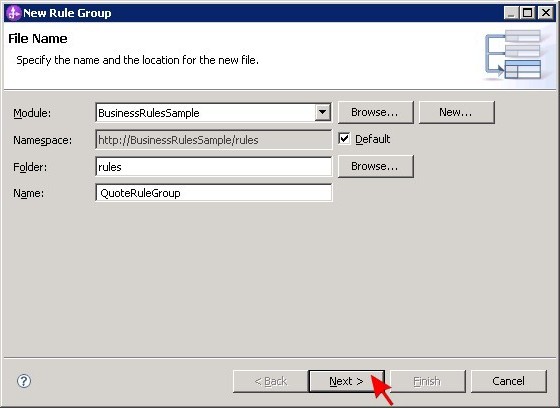Click the < Back button
Viewport: 560px width, 408px height.
pos(271,381)
